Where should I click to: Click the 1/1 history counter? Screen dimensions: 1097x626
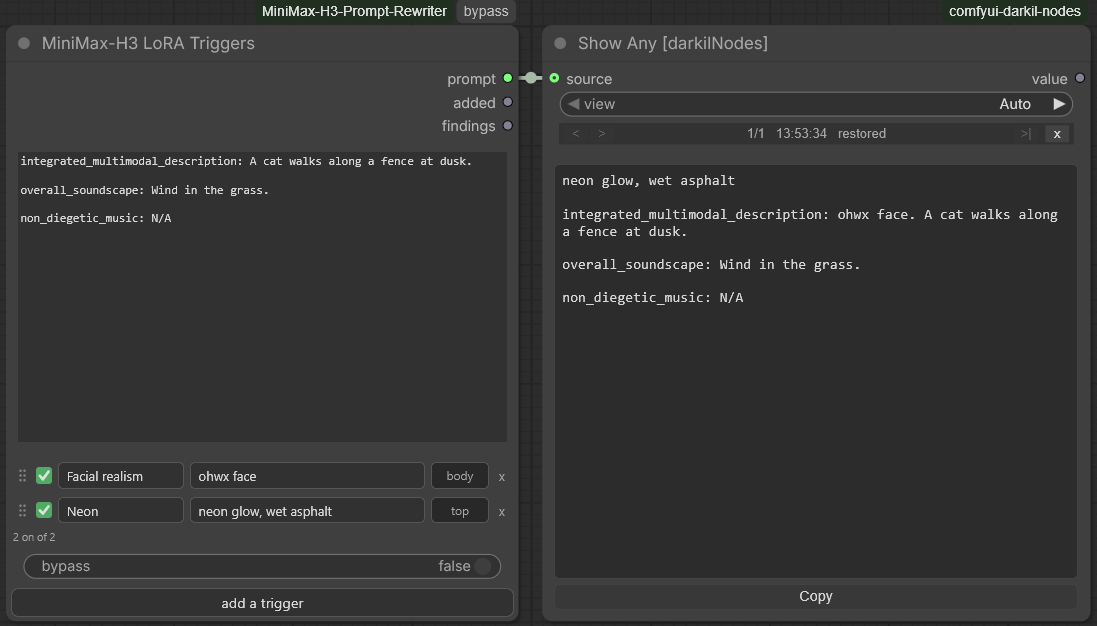(756, 134)
